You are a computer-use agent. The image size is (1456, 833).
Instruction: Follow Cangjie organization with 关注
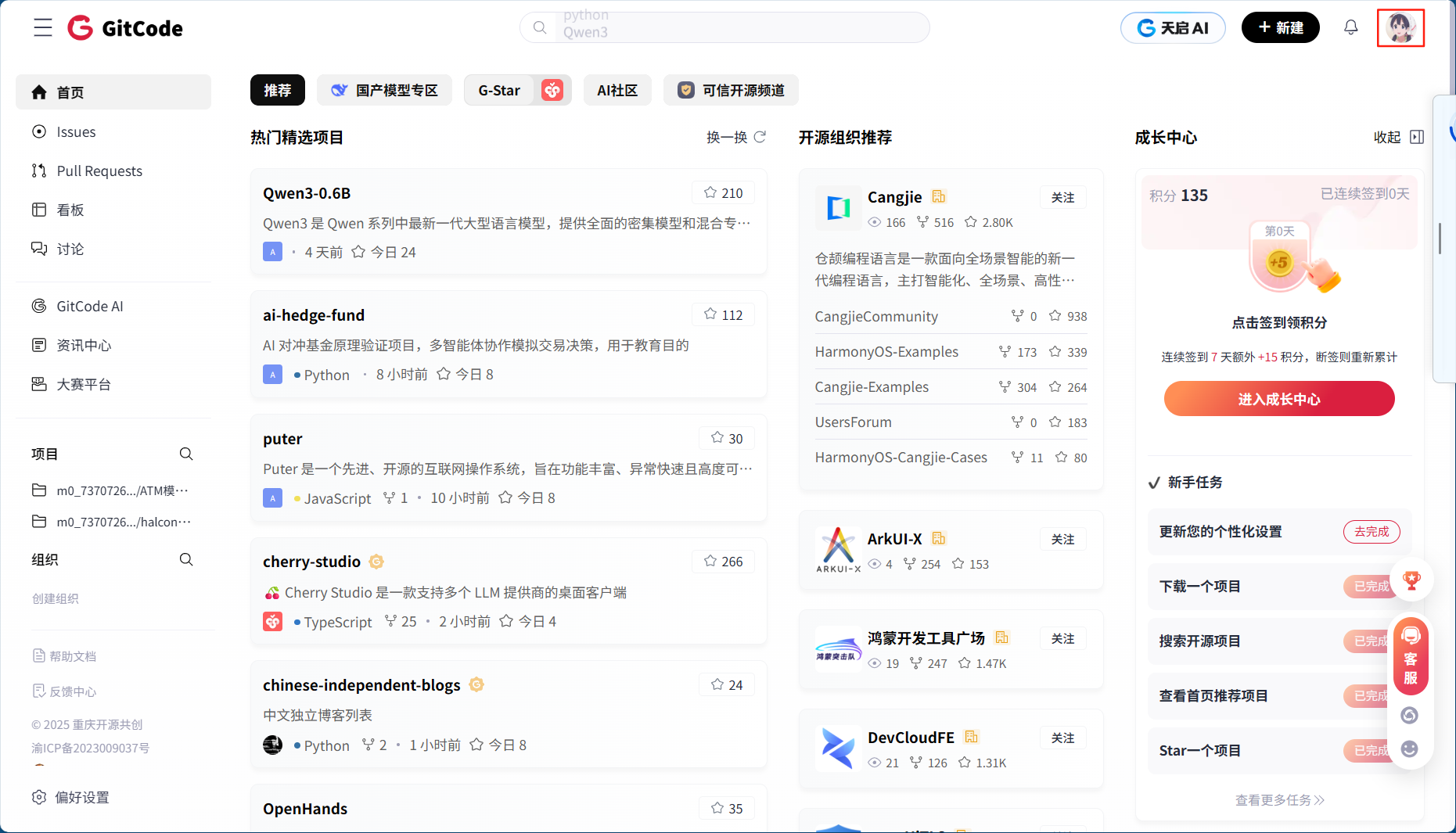pos(1063,197)
